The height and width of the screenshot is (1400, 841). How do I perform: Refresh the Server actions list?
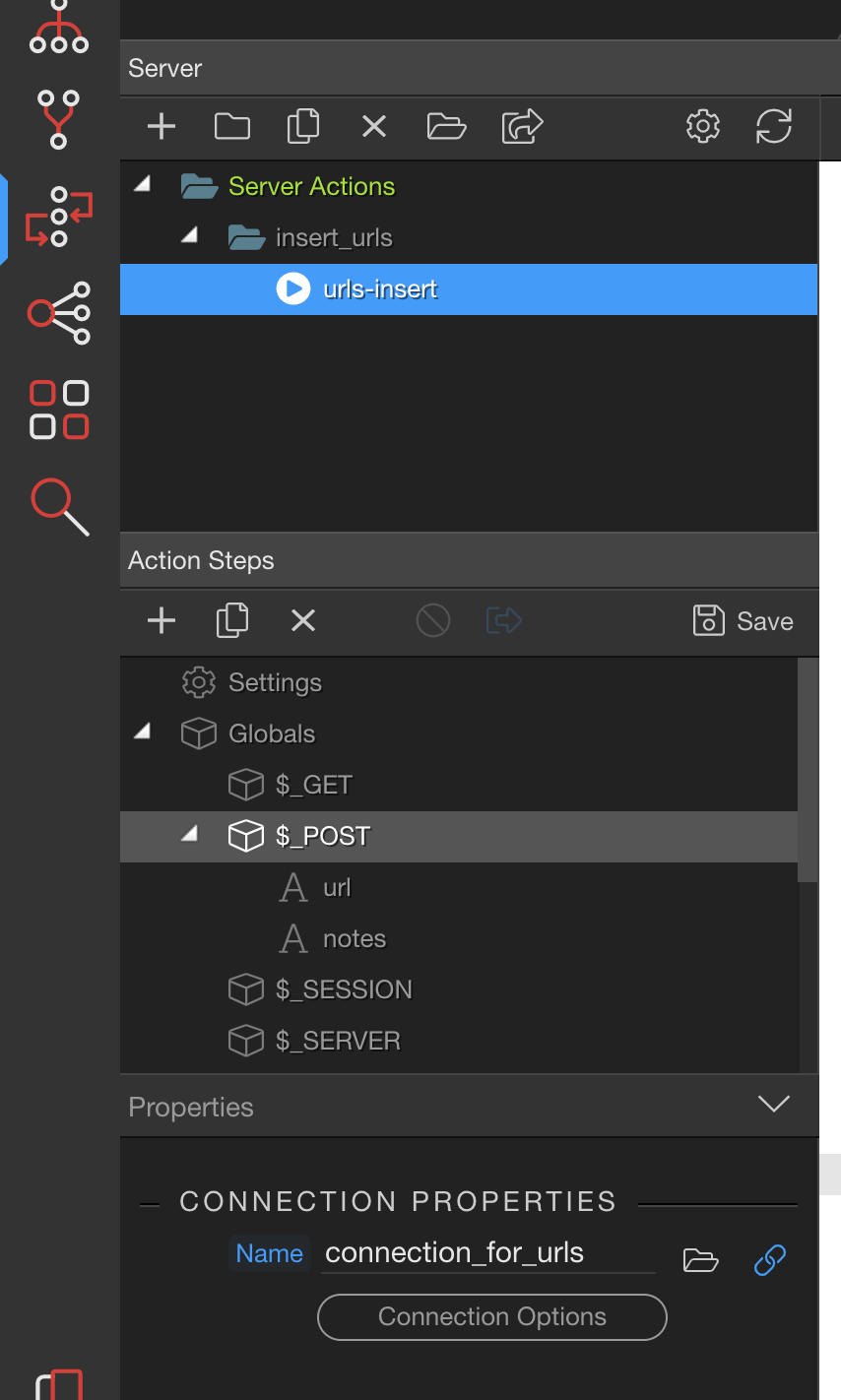pos(774,126)
